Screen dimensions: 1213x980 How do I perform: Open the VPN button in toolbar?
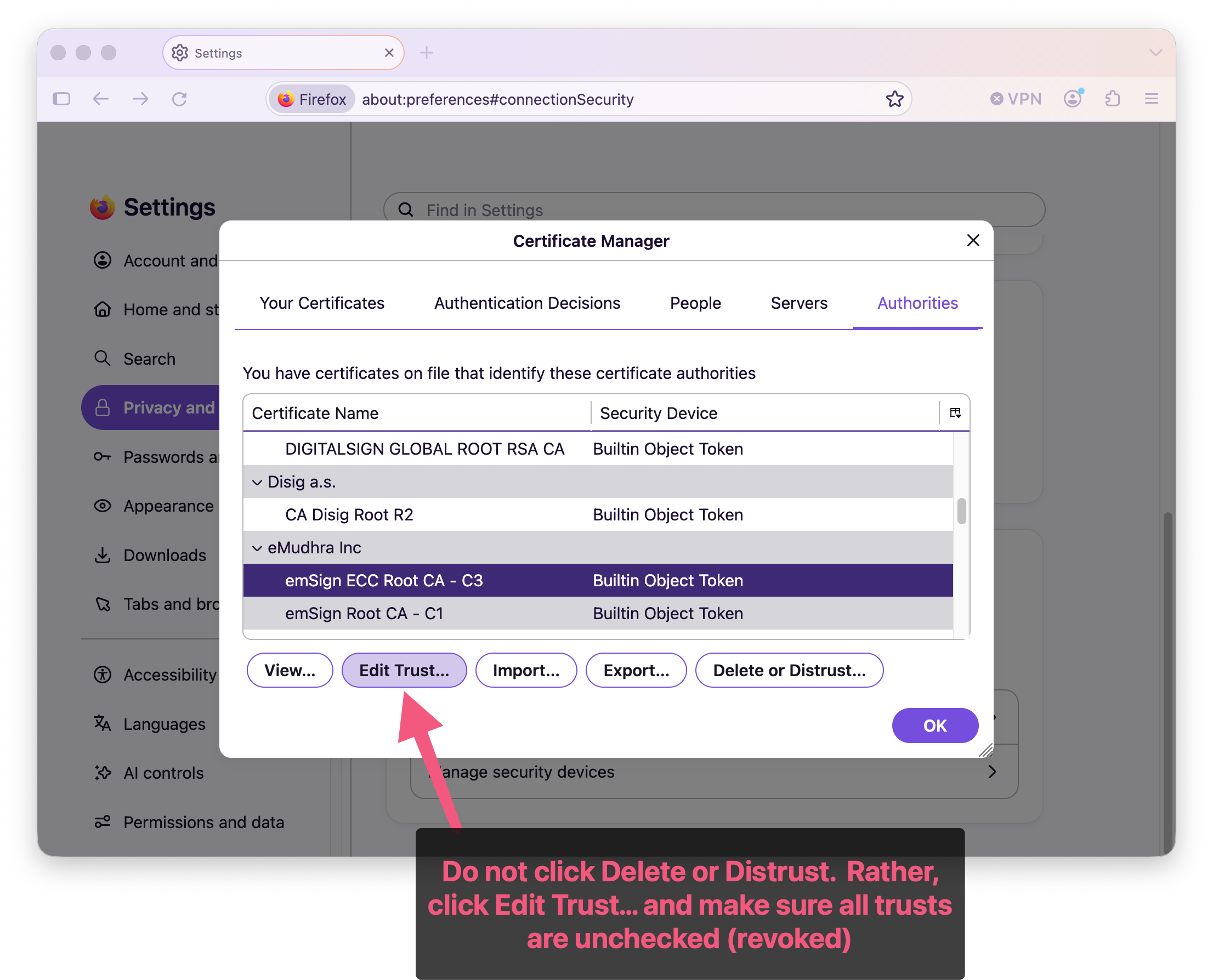click(1016, 99)
